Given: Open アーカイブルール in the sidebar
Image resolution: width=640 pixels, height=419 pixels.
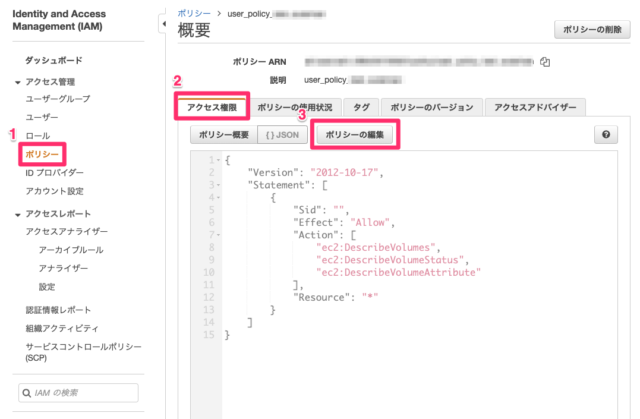Looking at the screenshot, I should point(71,250).
